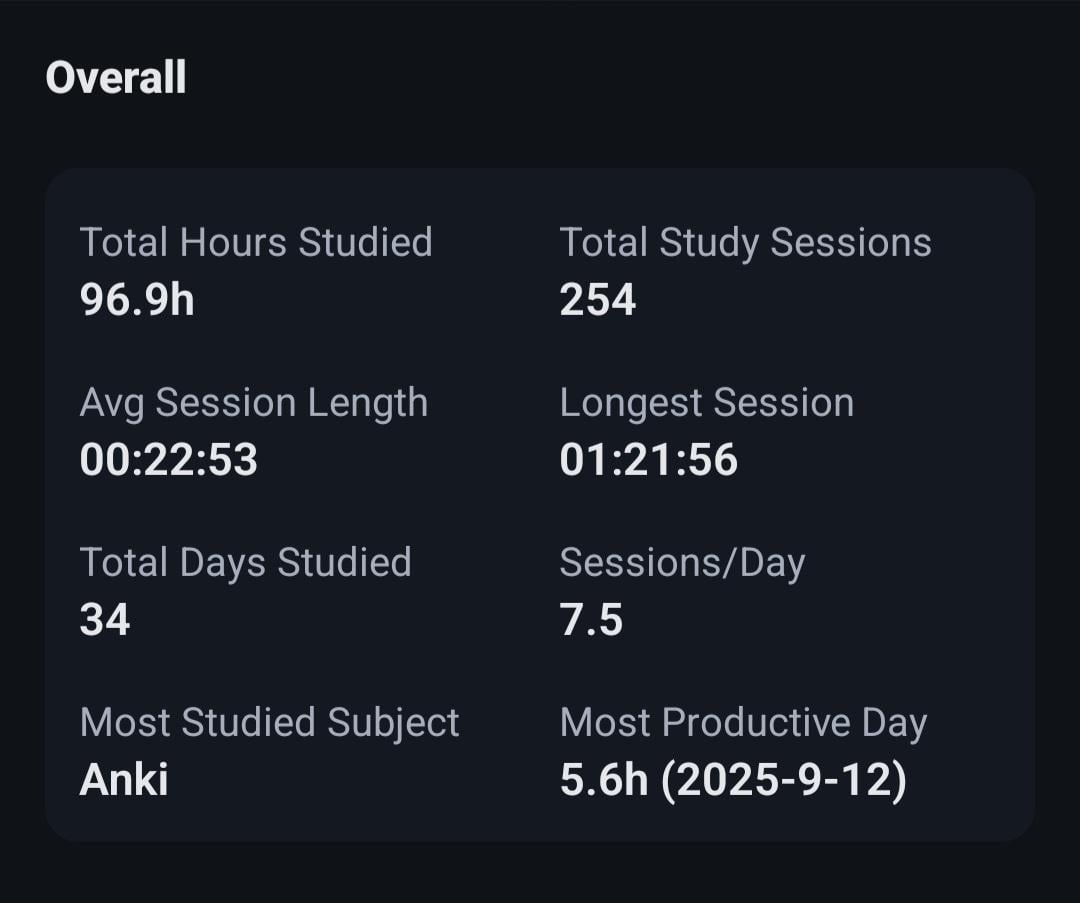1080x903 pixels.
Task: Click the 96.9h hours value
Action: tap(137, 300)
